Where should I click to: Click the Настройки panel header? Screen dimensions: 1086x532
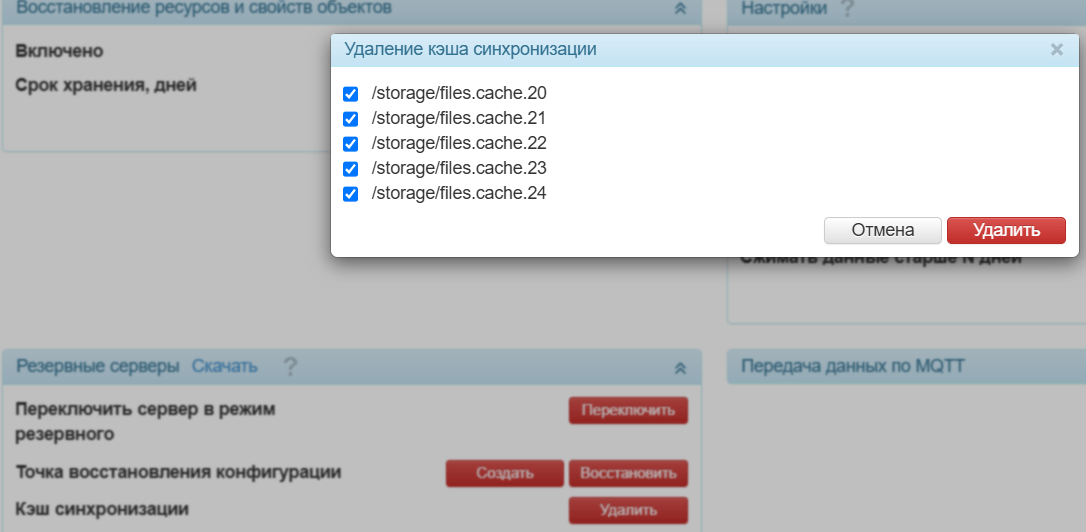907,10
